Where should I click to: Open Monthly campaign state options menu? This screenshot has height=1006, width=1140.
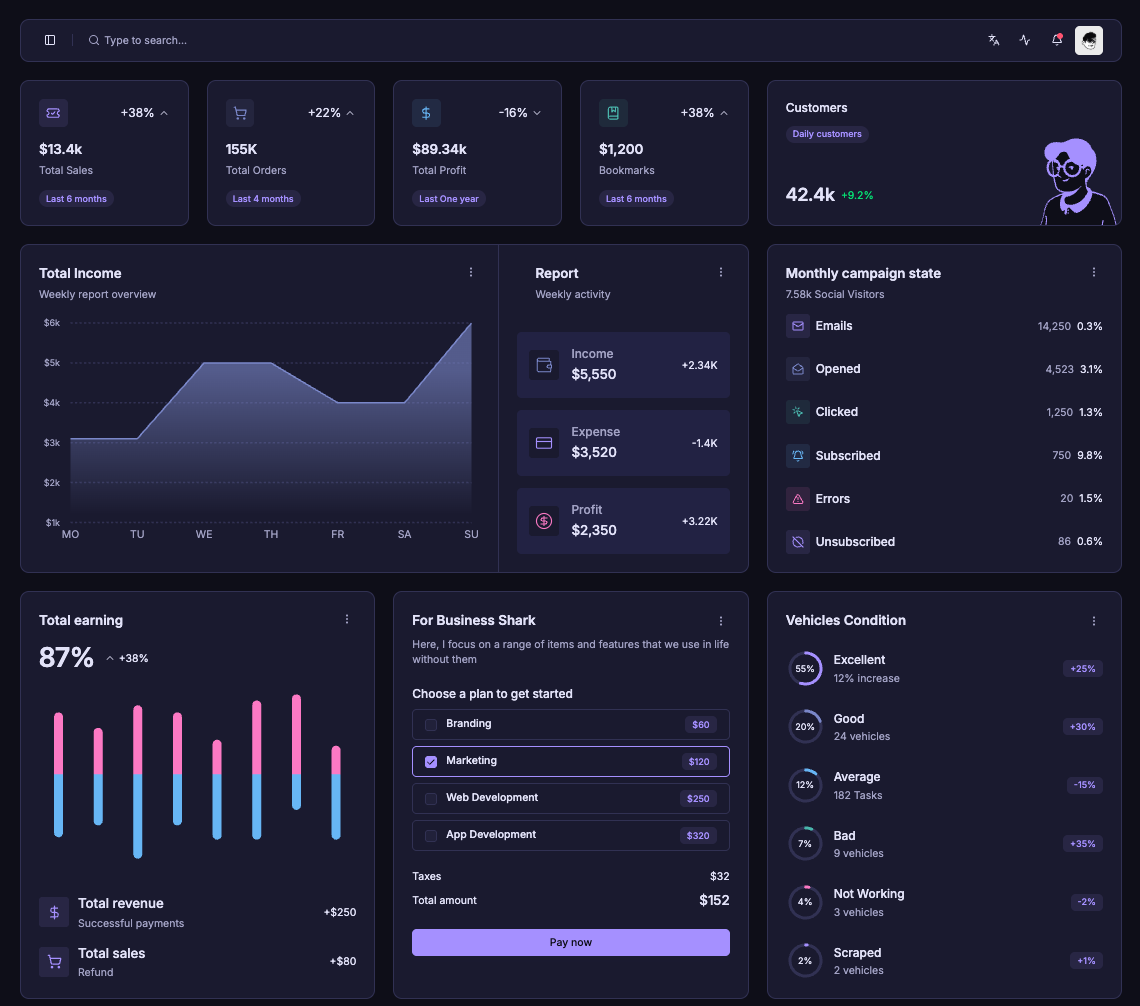coord(1094,272)
